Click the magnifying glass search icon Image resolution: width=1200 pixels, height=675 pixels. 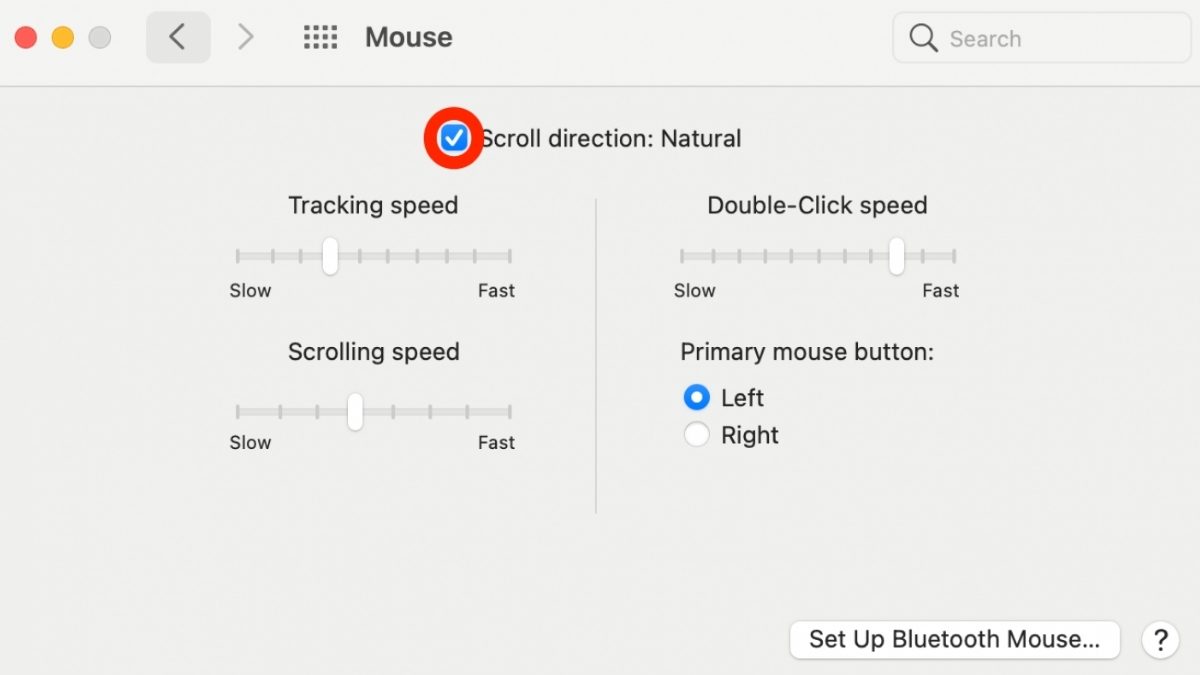click(x=923, y=39)
